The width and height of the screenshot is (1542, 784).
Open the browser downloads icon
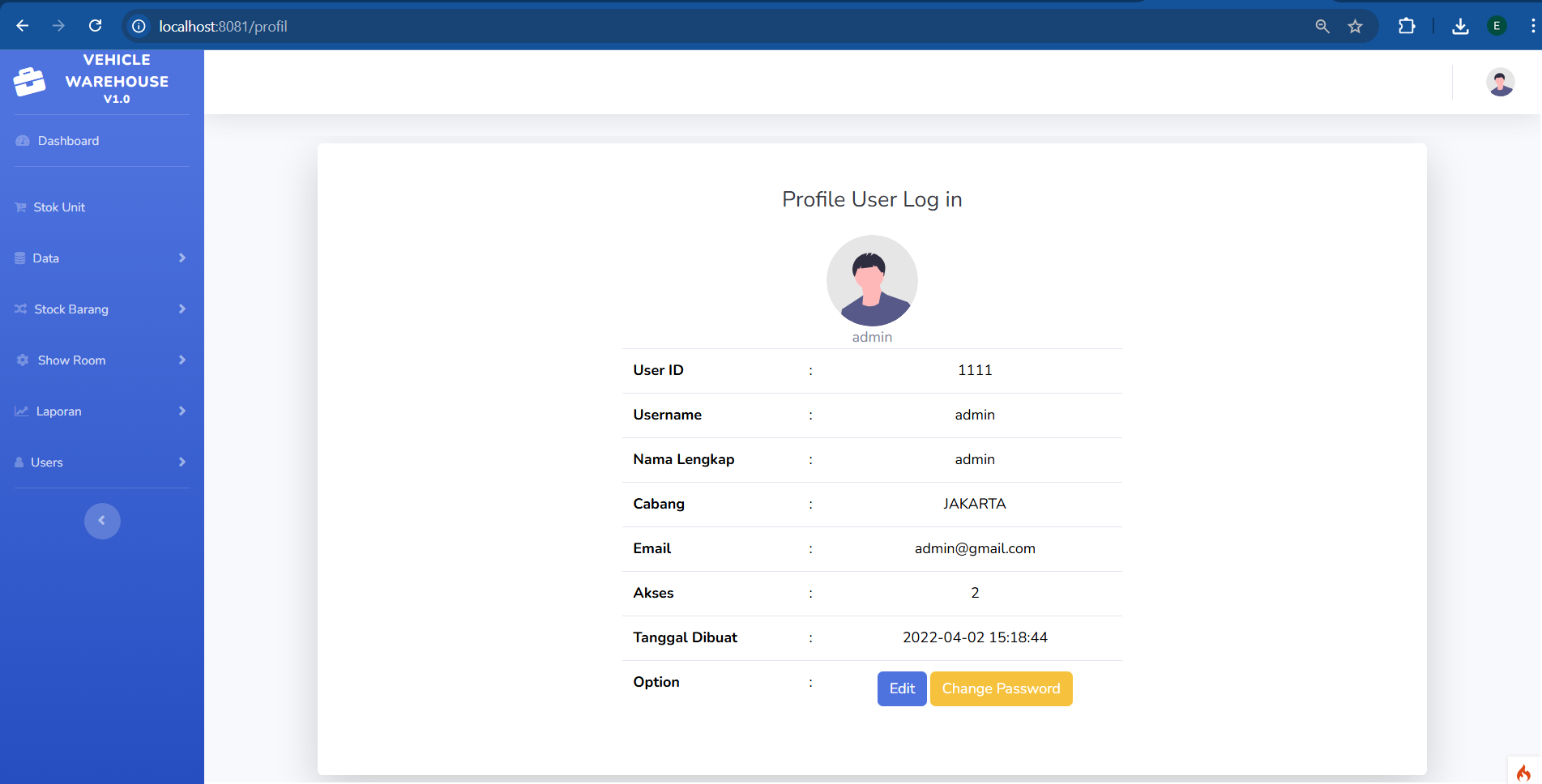pyautogui.click(x=1460, y=27)
